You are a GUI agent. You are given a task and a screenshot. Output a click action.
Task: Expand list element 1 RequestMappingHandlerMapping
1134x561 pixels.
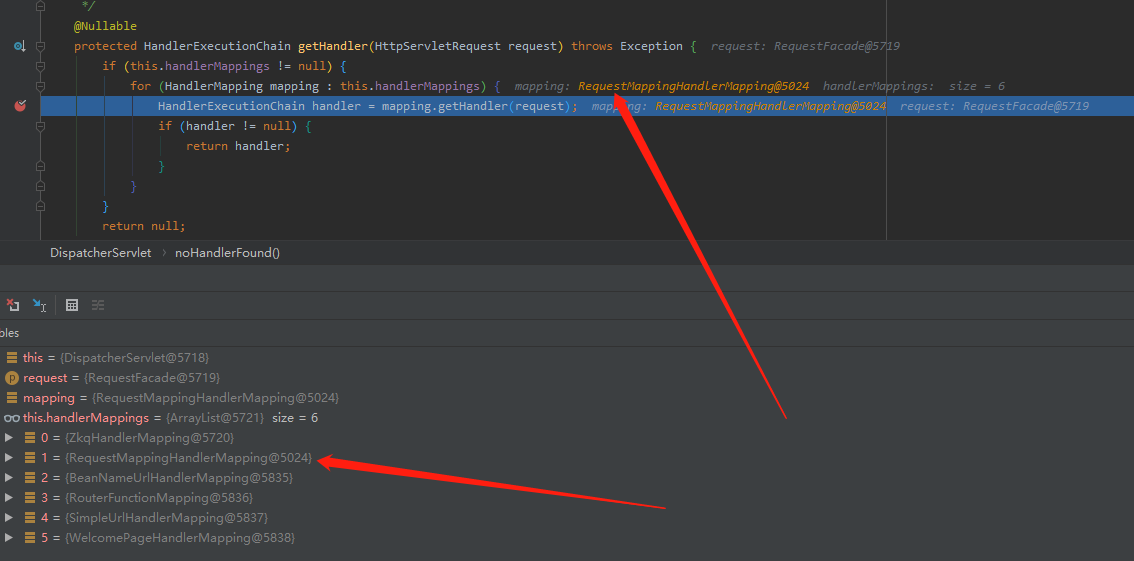(x=9, y=458)
